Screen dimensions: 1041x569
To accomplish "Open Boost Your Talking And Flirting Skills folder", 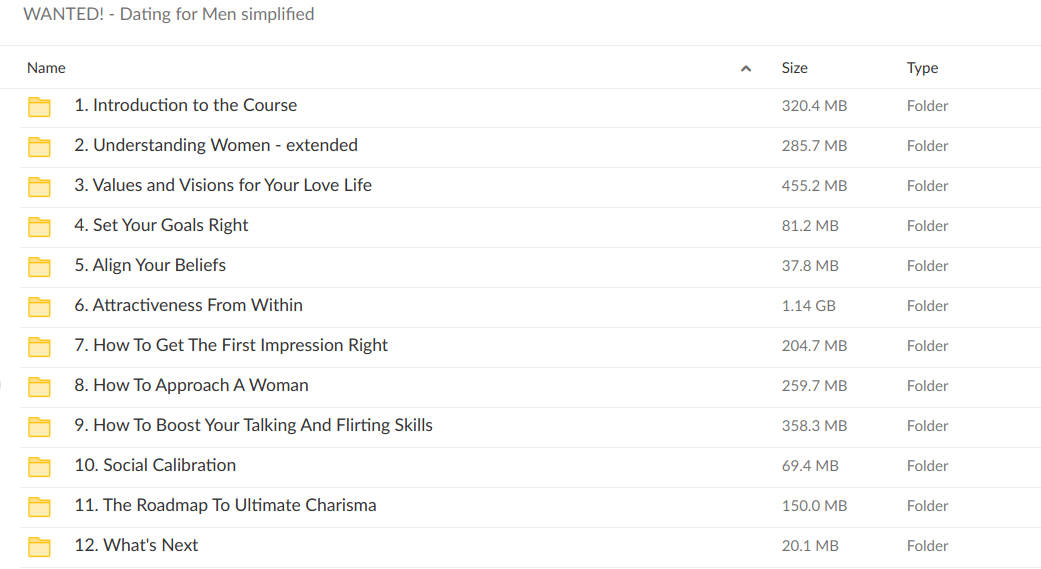I will [x=253, y=425].
